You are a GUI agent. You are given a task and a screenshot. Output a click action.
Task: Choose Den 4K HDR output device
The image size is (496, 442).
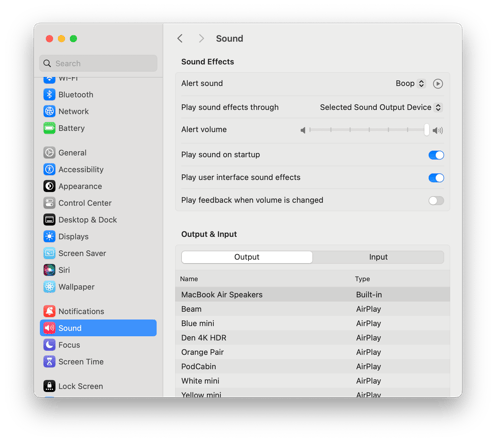tap(312, 338)
